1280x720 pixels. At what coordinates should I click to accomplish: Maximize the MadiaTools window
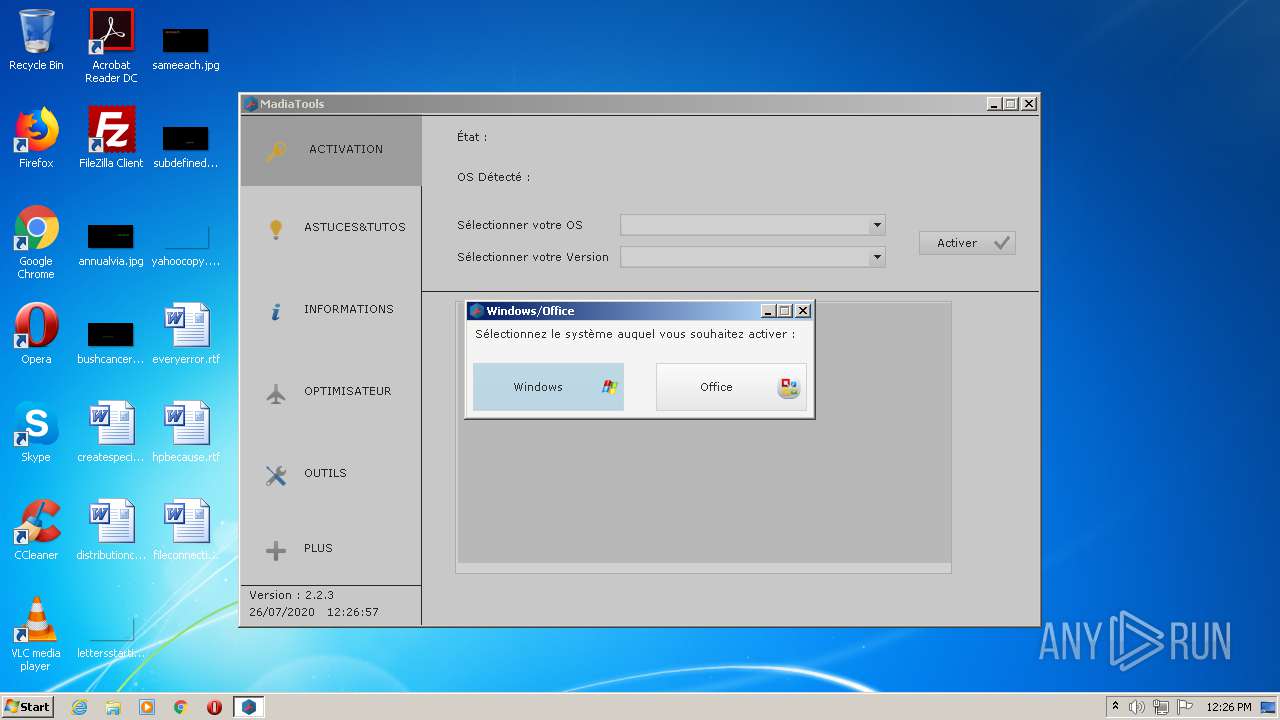click(1011, 104)
